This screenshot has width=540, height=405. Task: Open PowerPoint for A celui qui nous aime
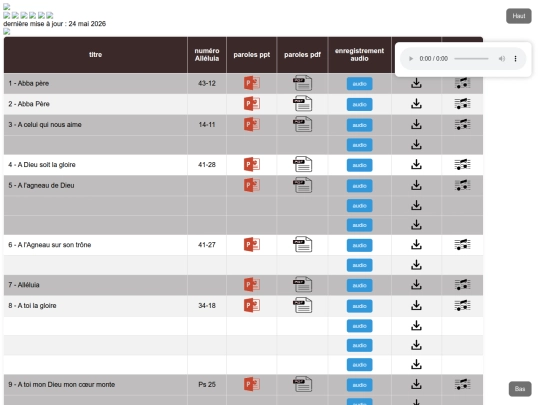pos(252,124)
